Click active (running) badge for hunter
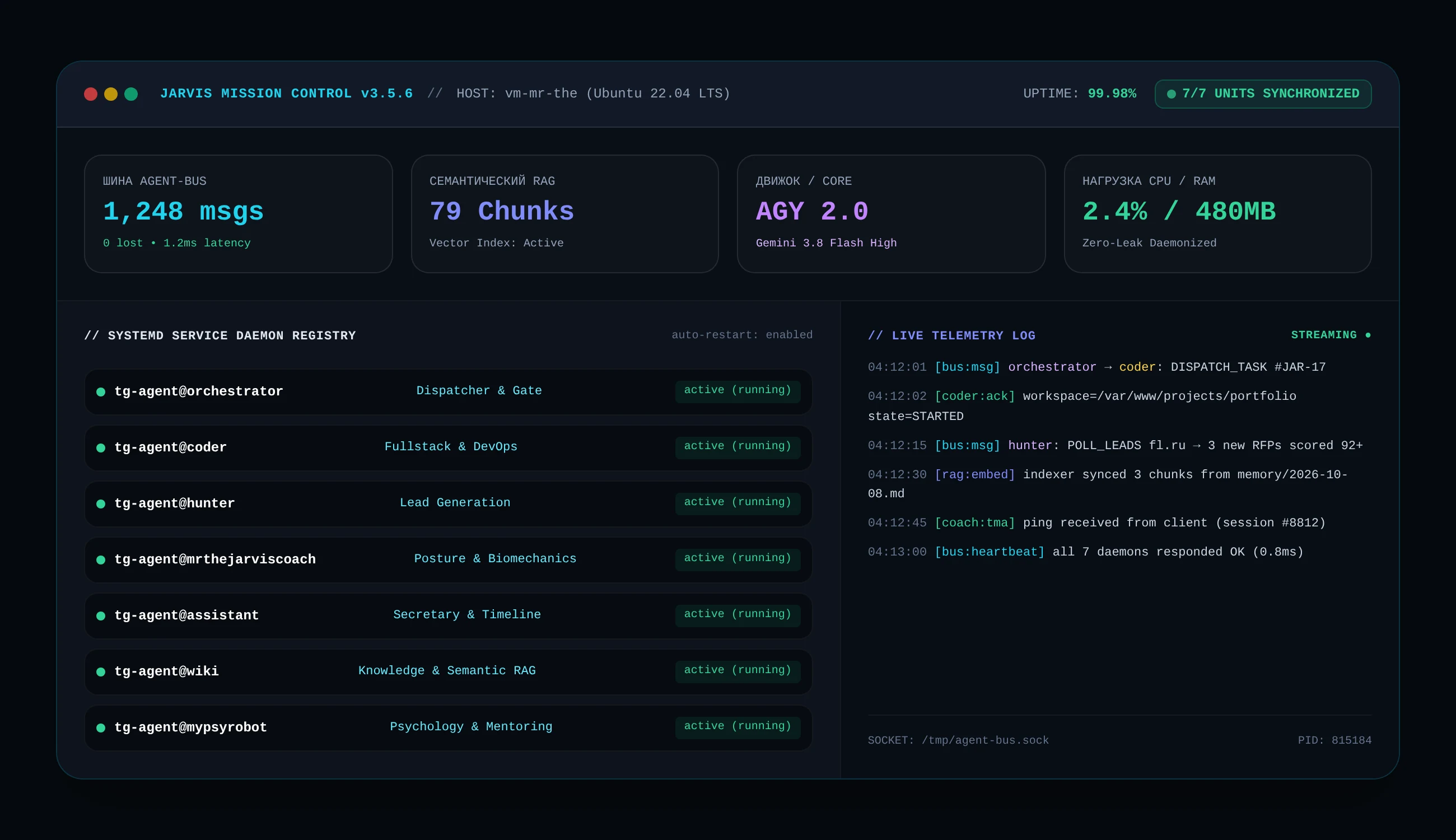This screenshot has width=1456, height=840. pos(738,503)
